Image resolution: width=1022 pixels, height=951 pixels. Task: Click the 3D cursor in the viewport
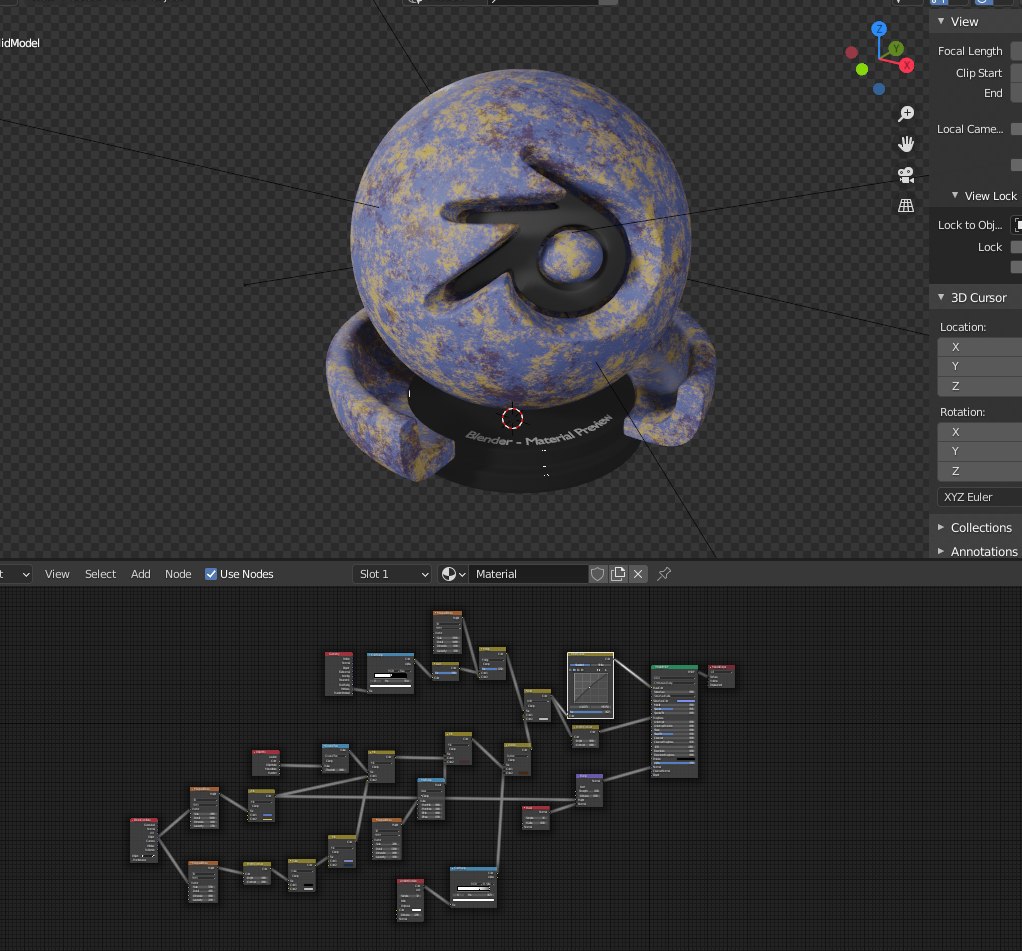(512, 418)
